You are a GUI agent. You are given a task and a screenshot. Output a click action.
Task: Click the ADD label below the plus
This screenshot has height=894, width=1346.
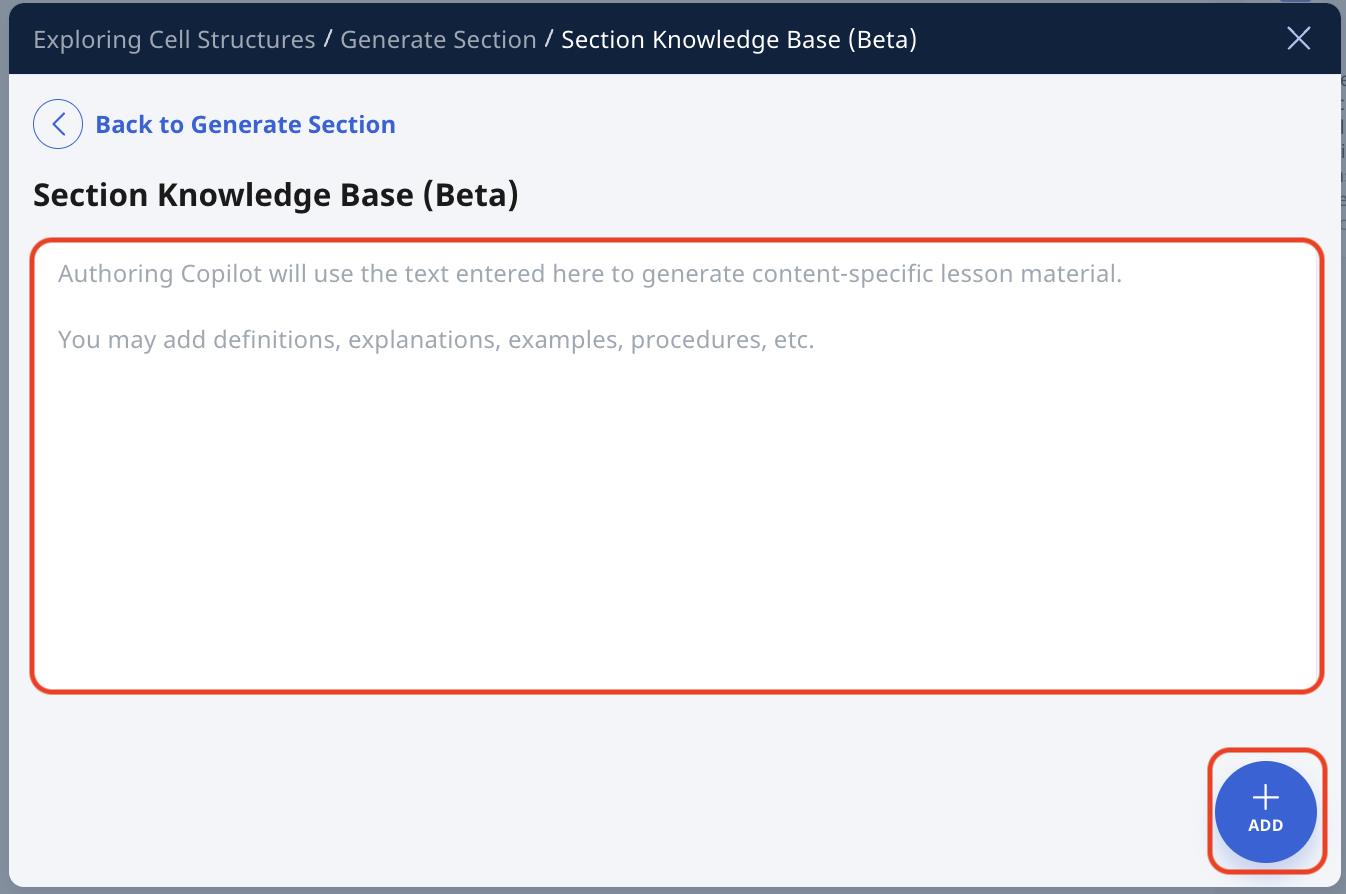click(x=1265, y=826)
